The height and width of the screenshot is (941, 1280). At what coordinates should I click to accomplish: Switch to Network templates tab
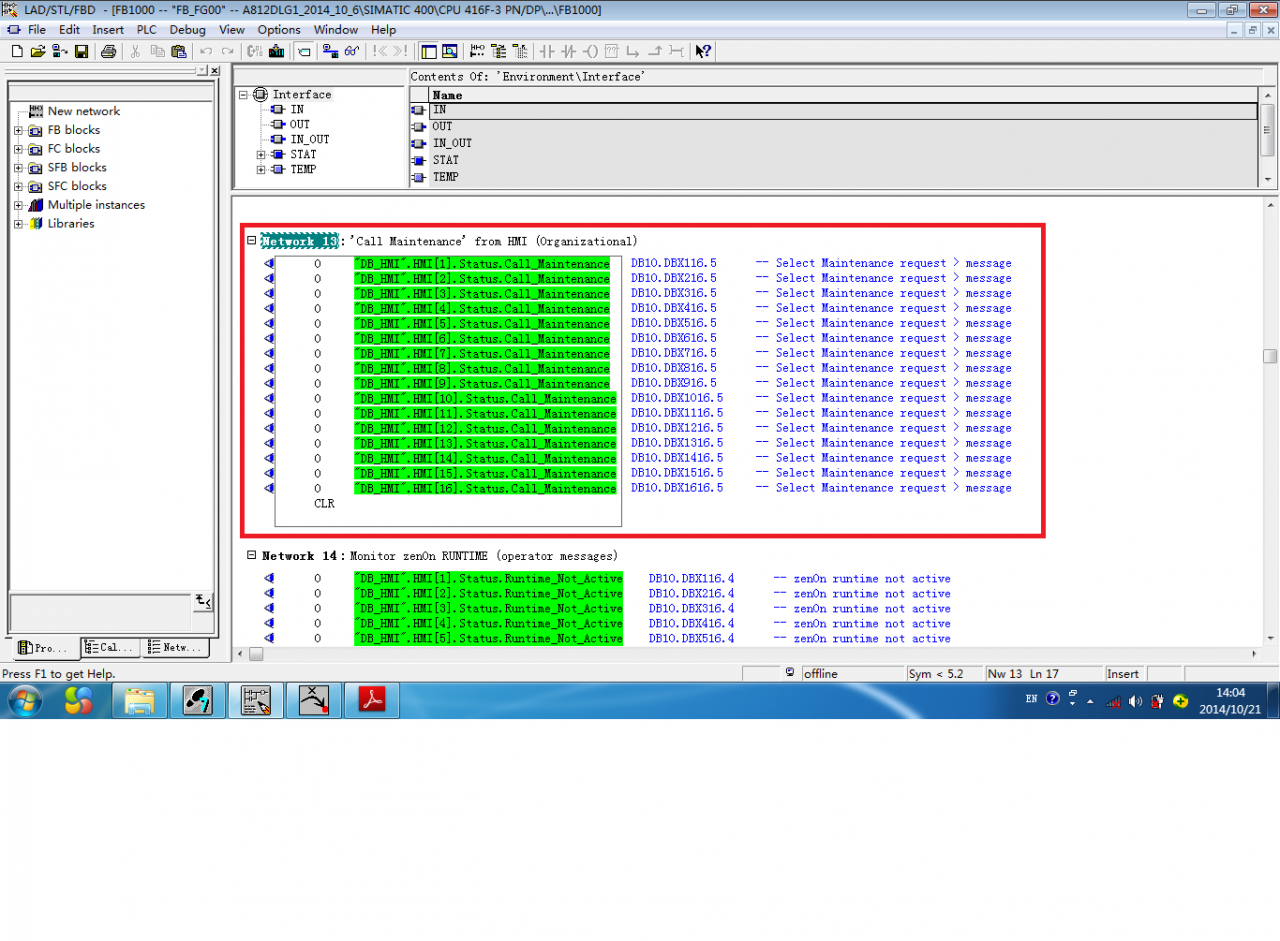(x=176, y=648)
